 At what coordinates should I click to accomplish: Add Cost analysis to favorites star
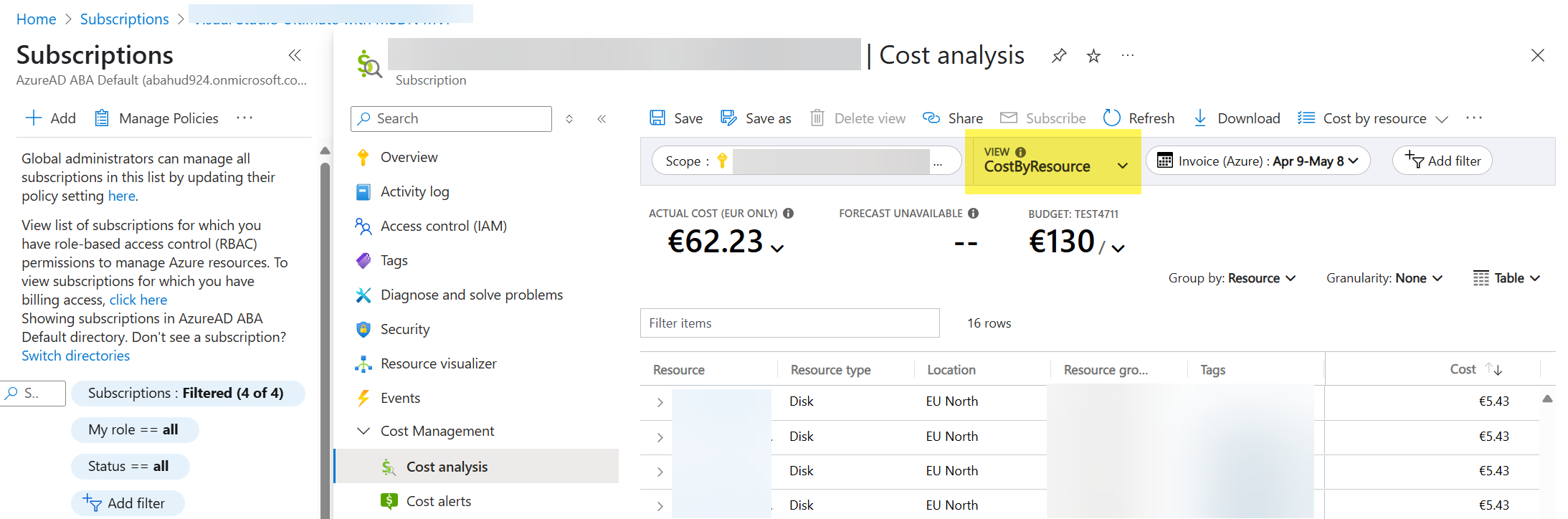1093,55
